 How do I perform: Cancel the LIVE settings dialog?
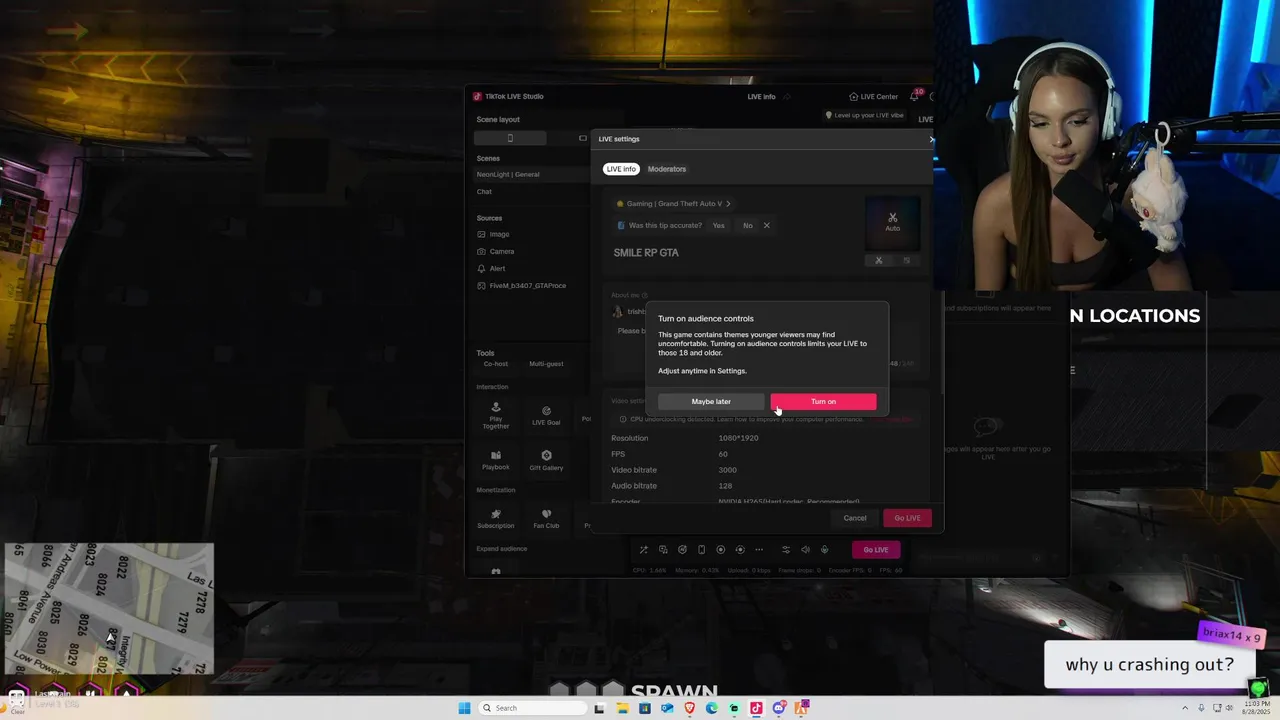(x=855, y=518)
